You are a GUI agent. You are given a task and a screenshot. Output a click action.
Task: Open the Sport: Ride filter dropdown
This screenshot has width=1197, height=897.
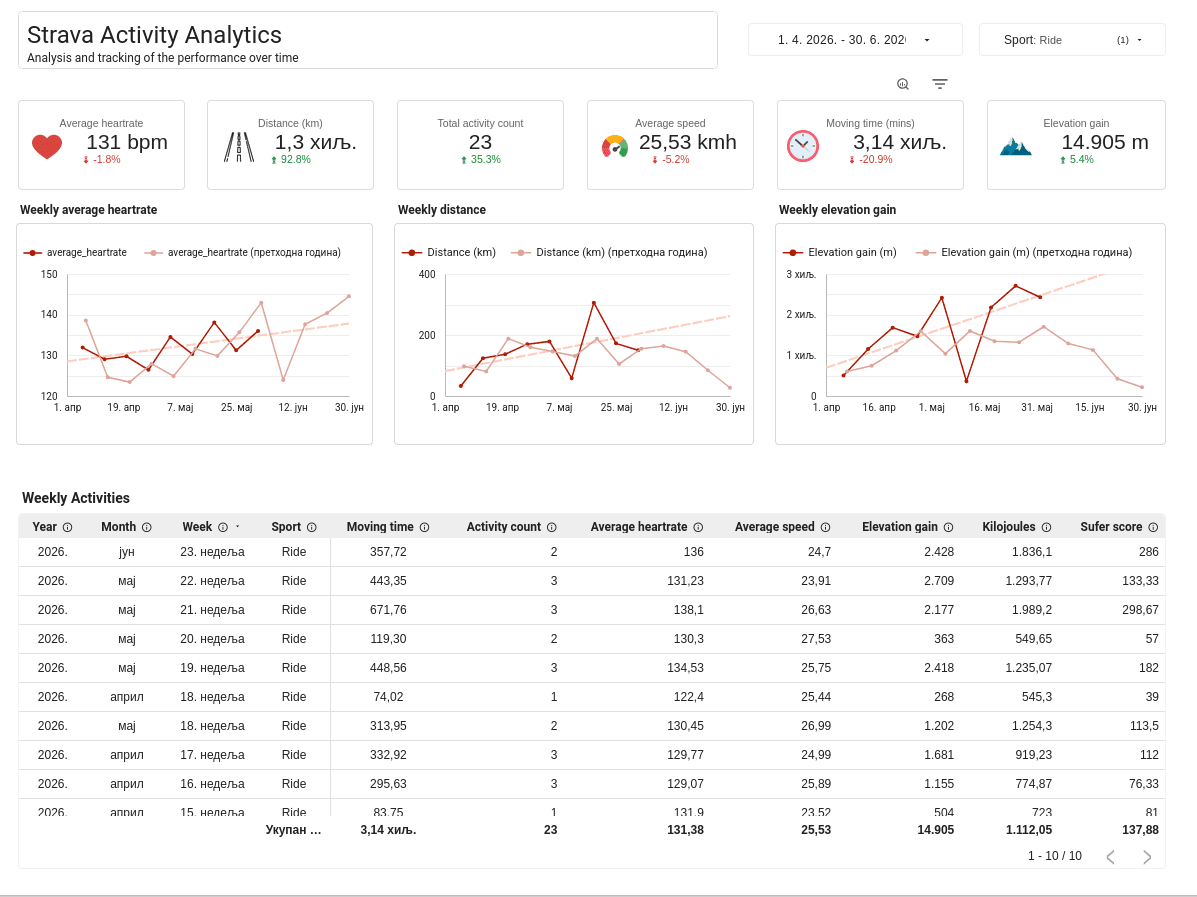[1072, 40]
